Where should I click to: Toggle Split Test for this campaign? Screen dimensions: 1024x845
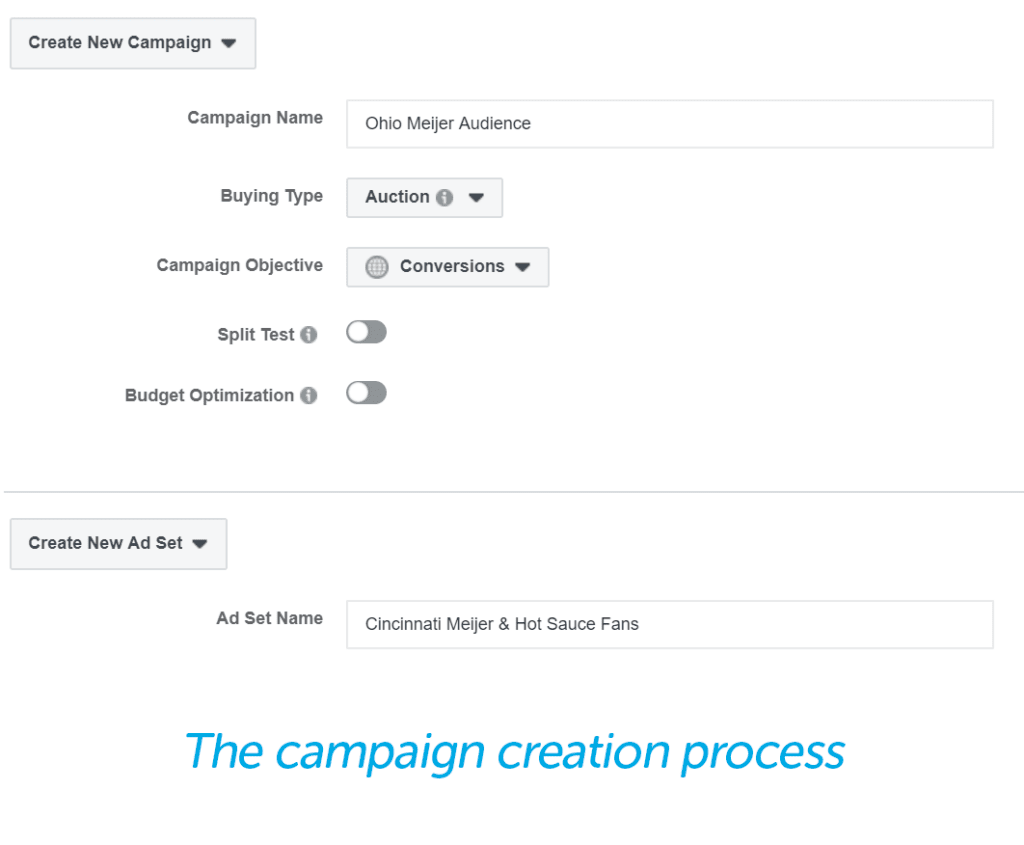(x=366, y=331)
